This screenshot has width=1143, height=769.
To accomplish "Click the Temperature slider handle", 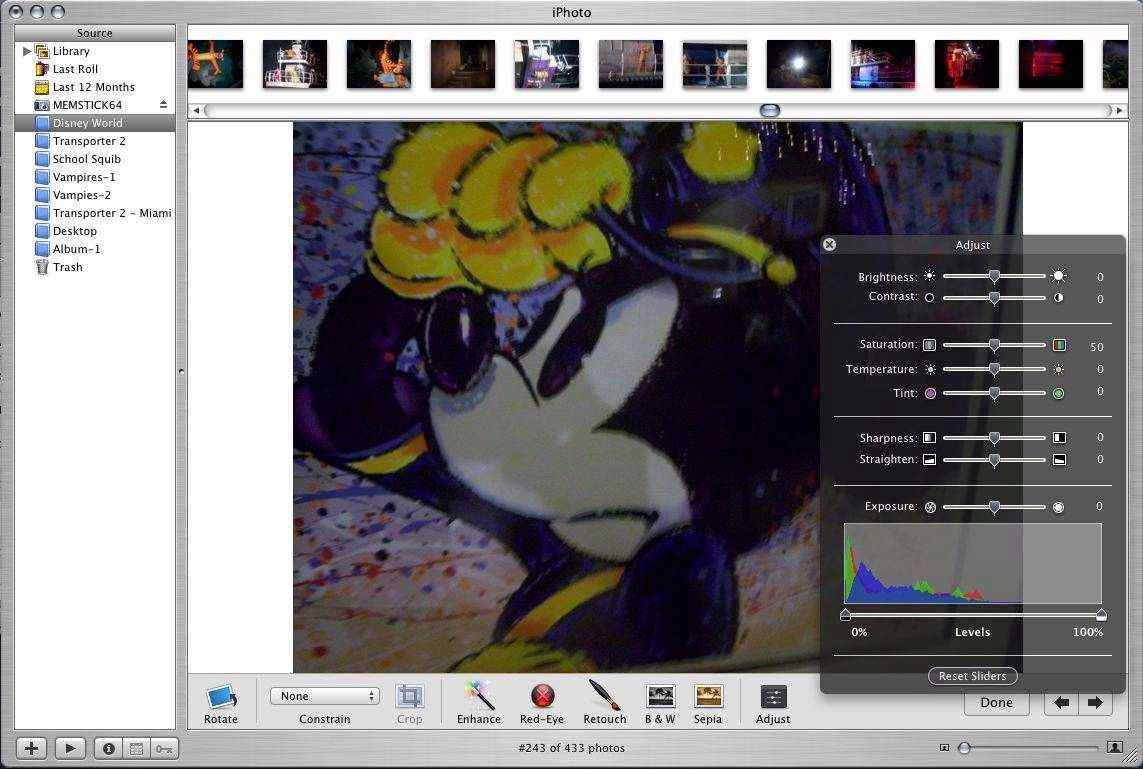I will click(x=994, y=370).
